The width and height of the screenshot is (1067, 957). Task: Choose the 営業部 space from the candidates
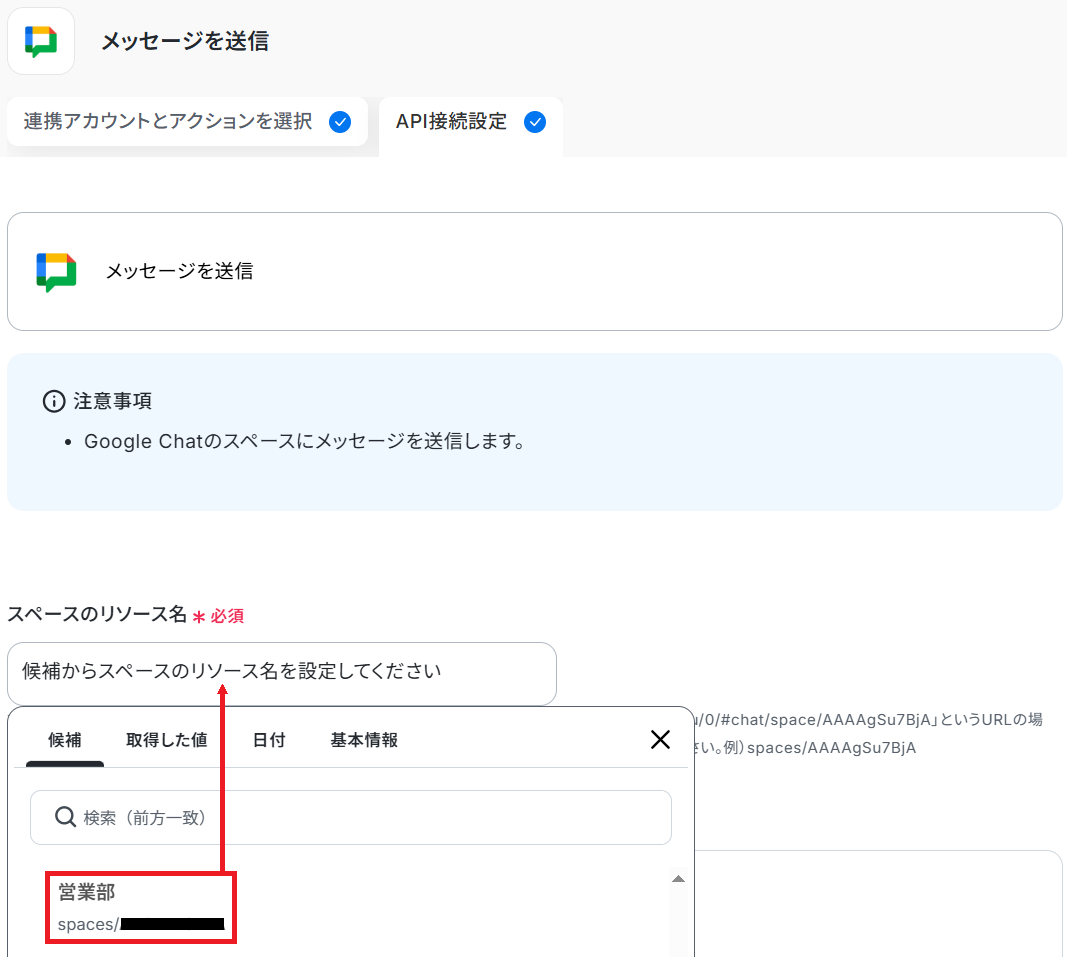coord(140,907)
